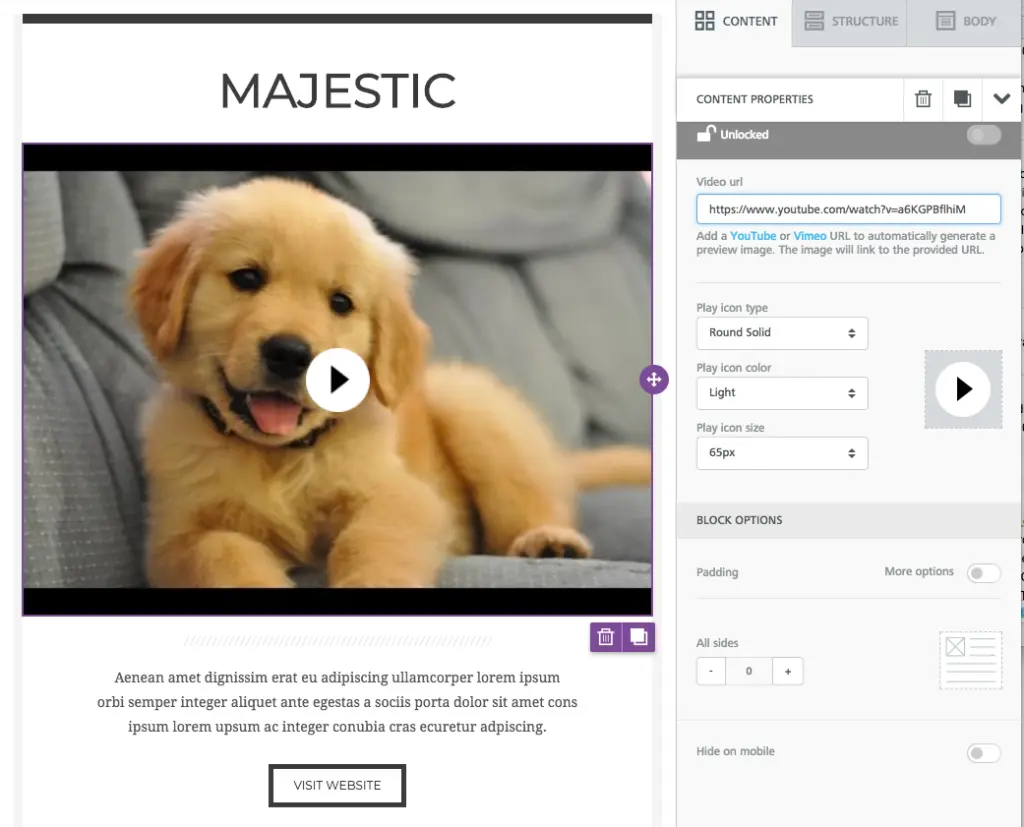Change Play icon color via its dropdown

coord(782,393)
